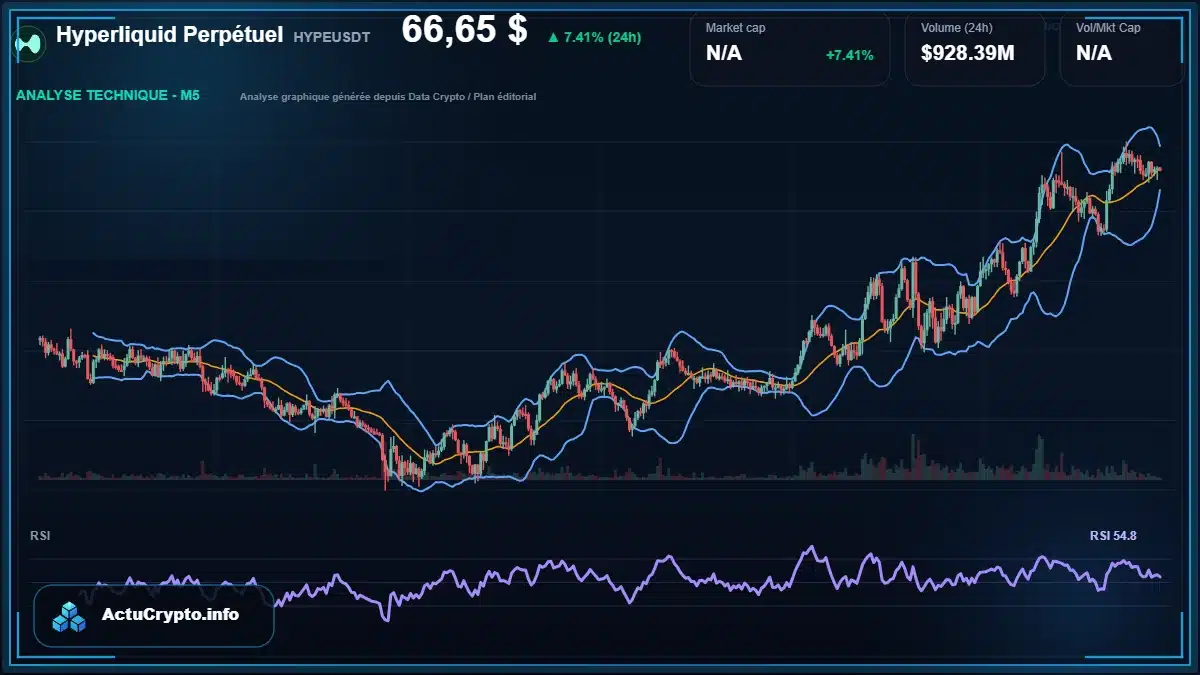Image resolution: width=1200 pixels, height=675 pixels.
Task: Click the ActuCrypto.info badge
Action: click(154, 616)
